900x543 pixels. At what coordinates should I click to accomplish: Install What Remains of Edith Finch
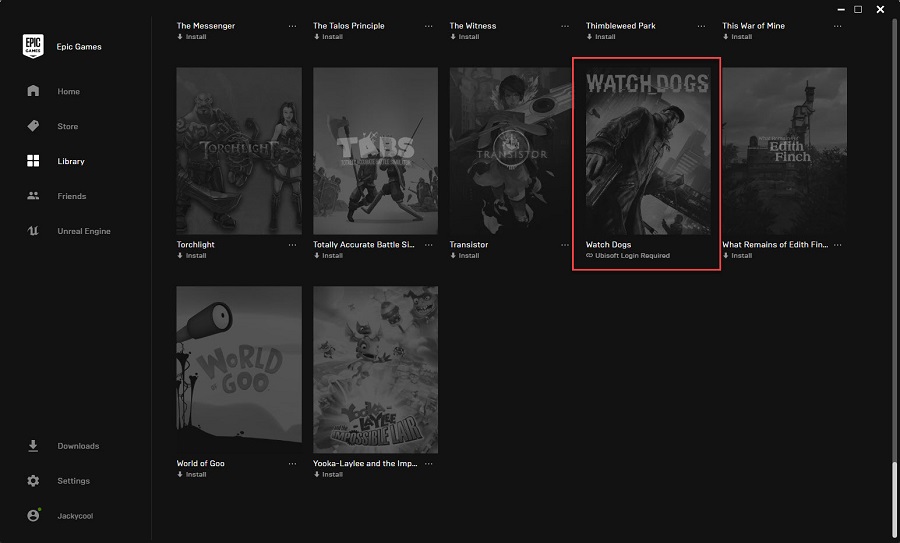click(737, 255)
